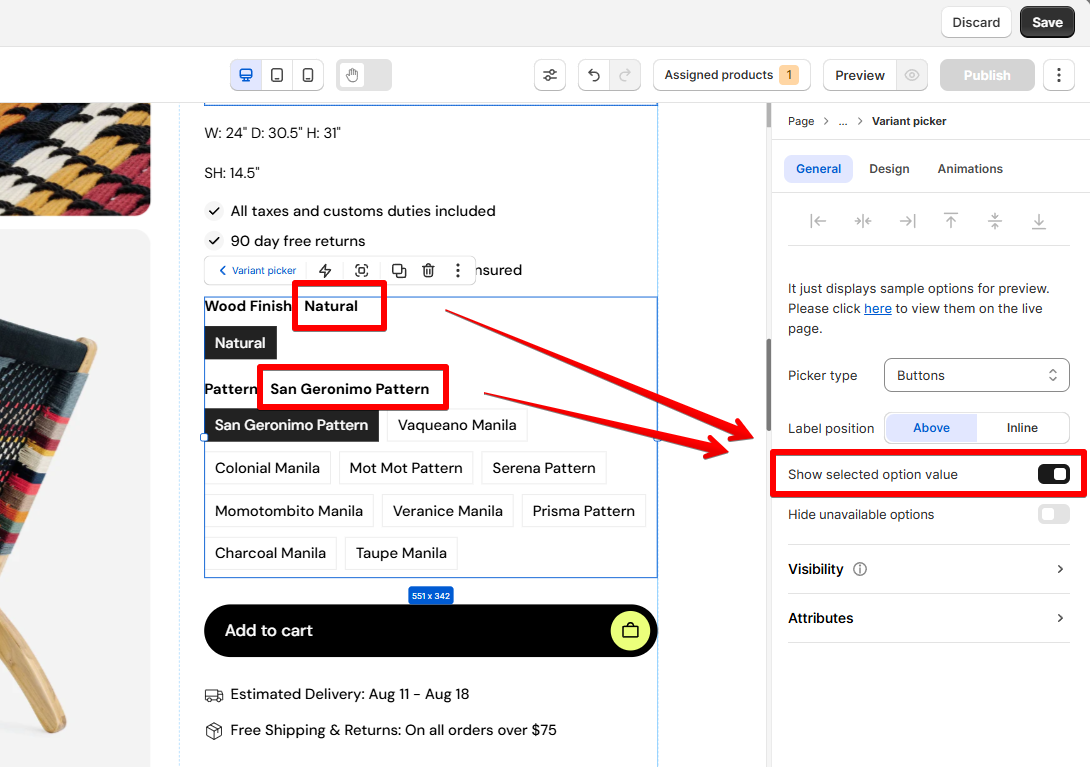Click the lightning bolt icon in element toolbar
The height and width of the screenshot is (767, 1092).
(325, 270)
